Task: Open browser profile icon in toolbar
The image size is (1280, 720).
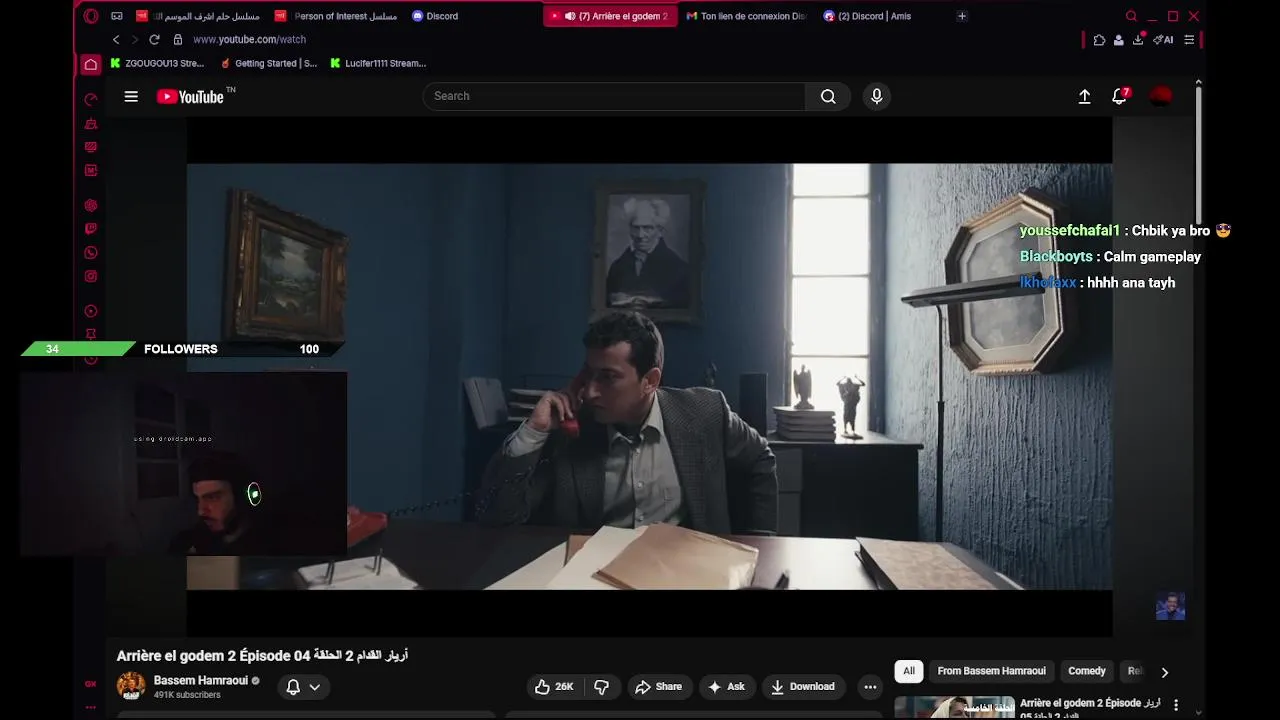Action: coord(1118,40)
